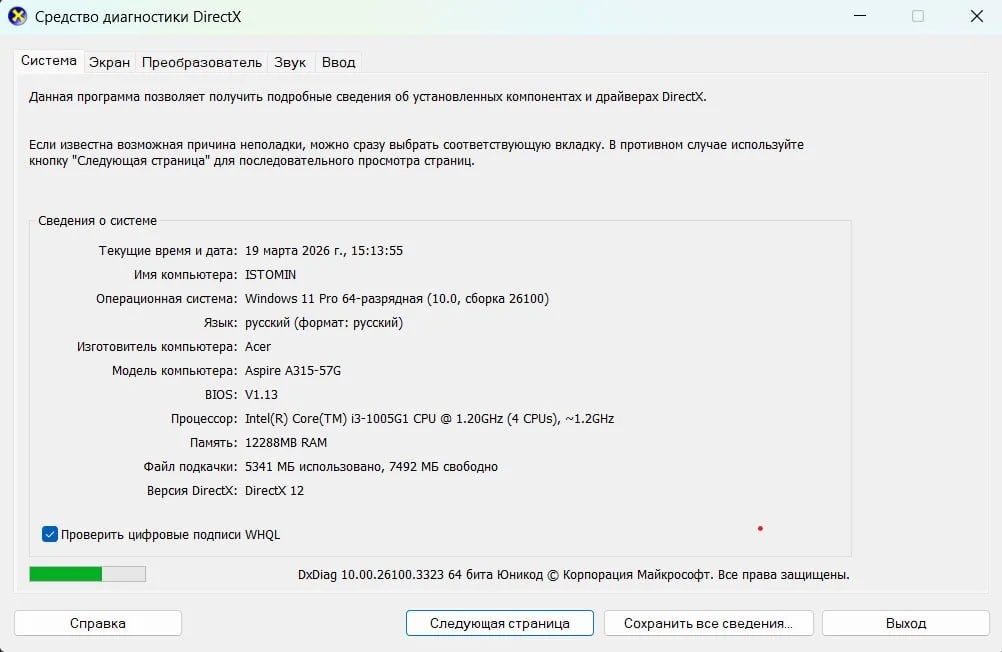Click the Текущие время и дата: label
Screen dimensions: 1002x652
click(x=168, y=251)
